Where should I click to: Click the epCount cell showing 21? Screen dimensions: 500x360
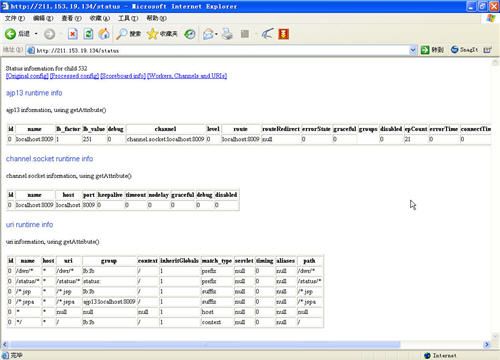point(415,139)
